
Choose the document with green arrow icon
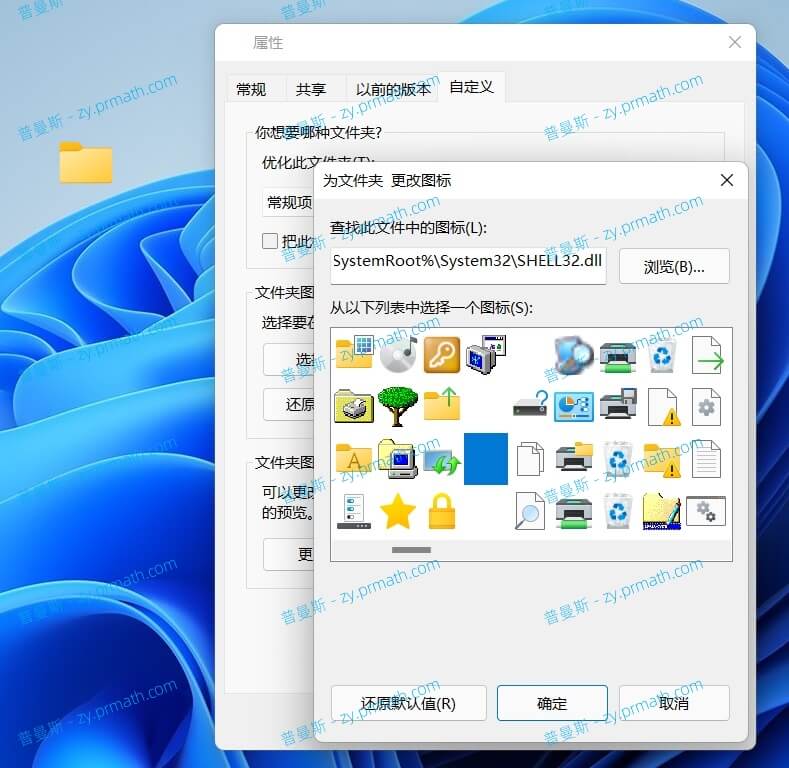707,355
